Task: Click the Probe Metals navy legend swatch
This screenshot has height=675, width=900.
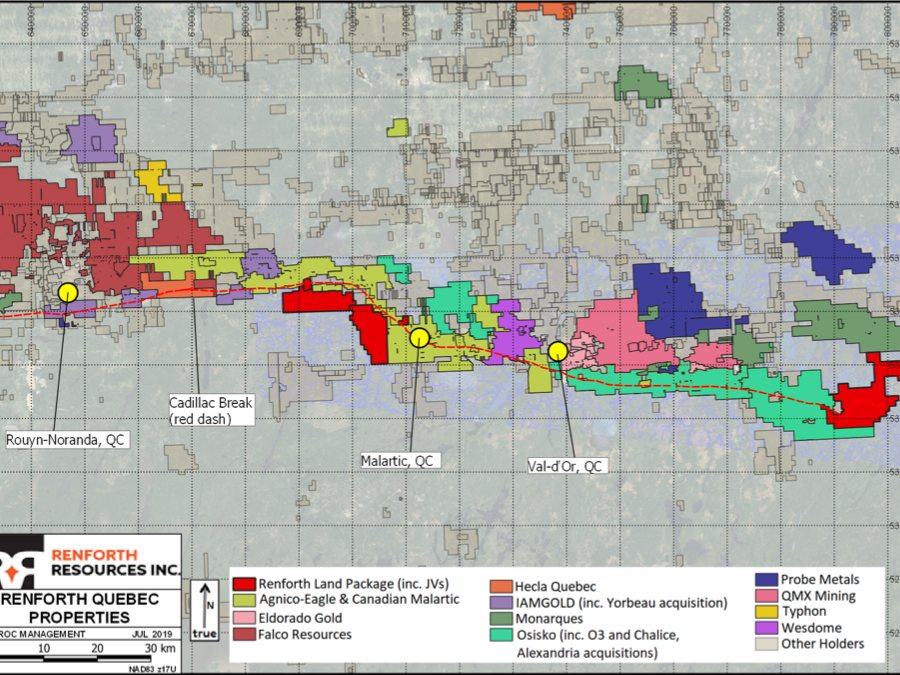Action: 766,580
